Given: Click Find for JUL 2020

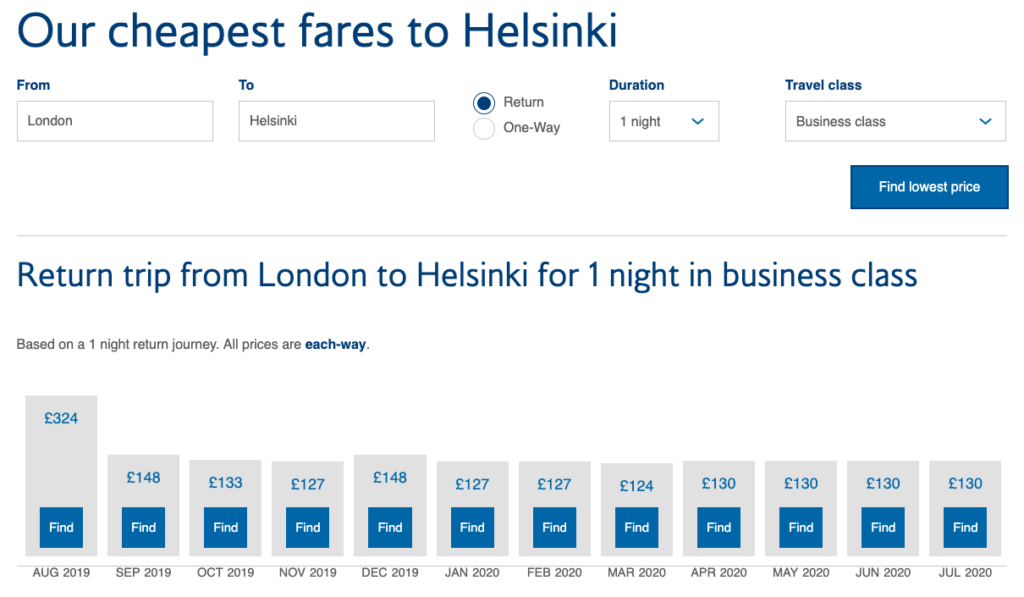Looking at the screenshot, I should pos(965,527).
